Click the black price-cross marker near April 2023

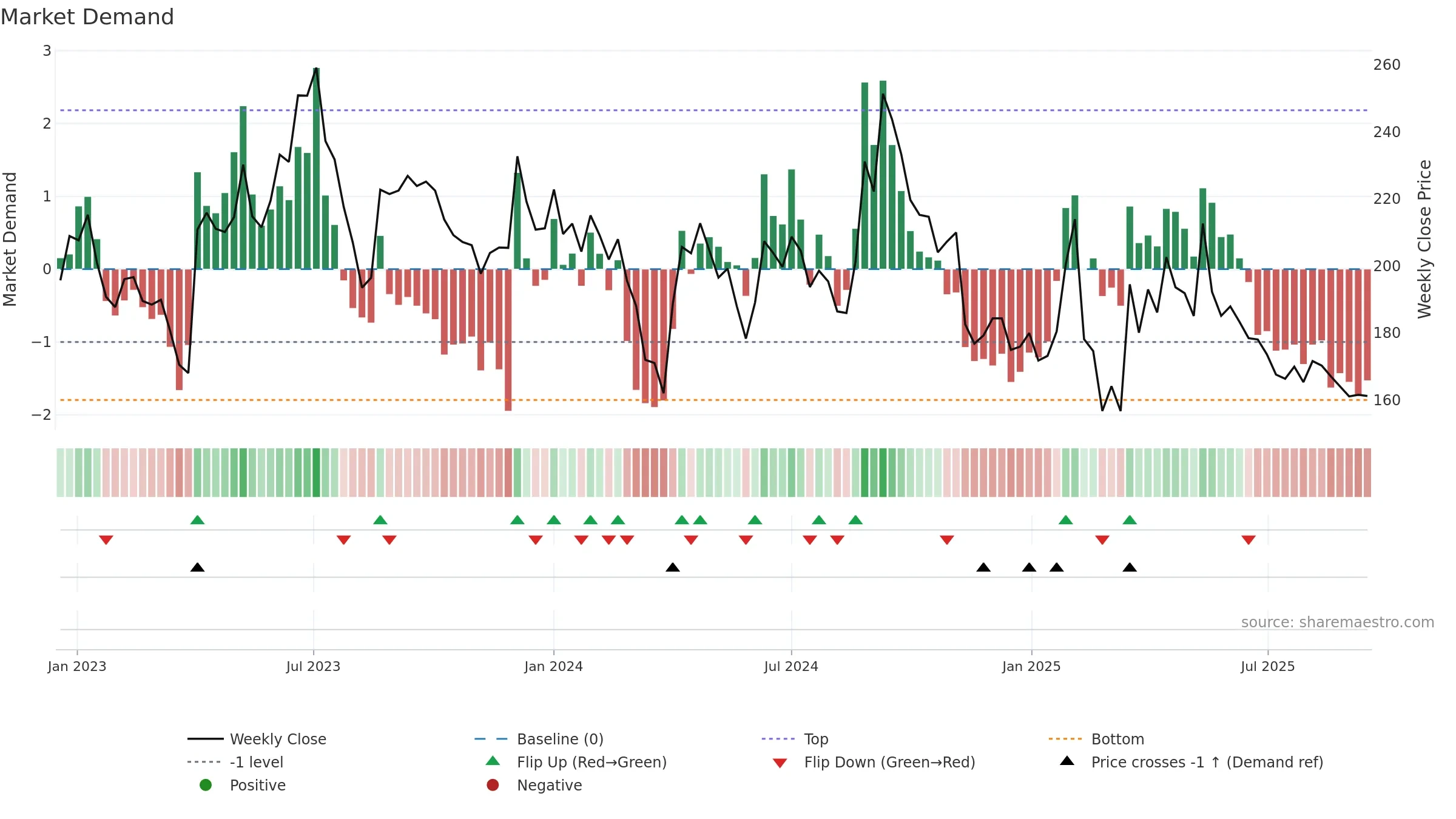tap(197, 567)
